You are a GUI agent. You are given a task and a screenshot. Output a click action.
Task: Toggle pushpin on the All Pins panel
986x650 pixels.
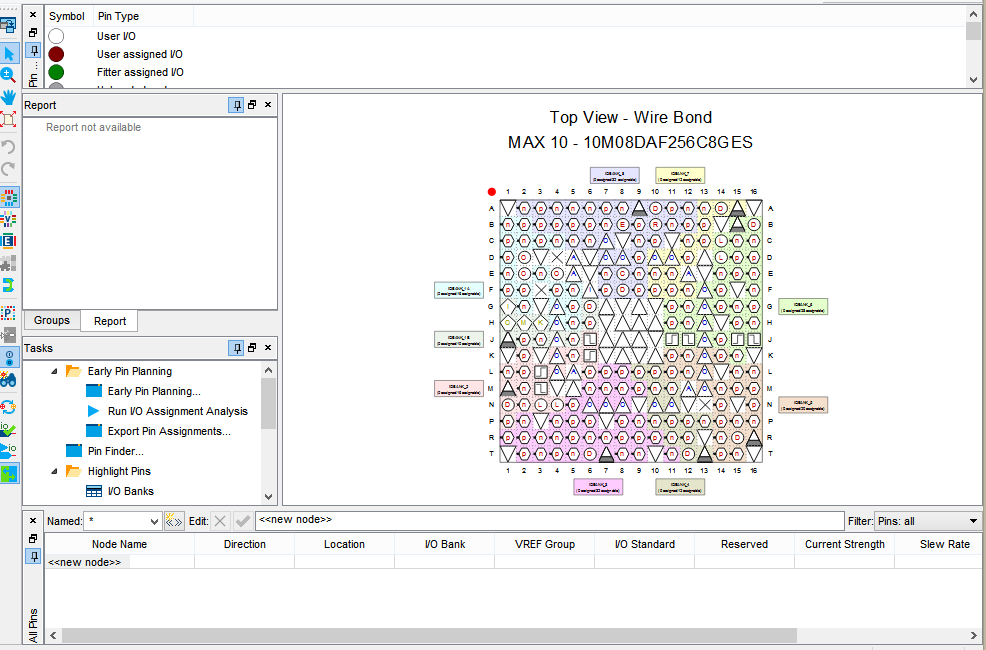pos(33,556)
